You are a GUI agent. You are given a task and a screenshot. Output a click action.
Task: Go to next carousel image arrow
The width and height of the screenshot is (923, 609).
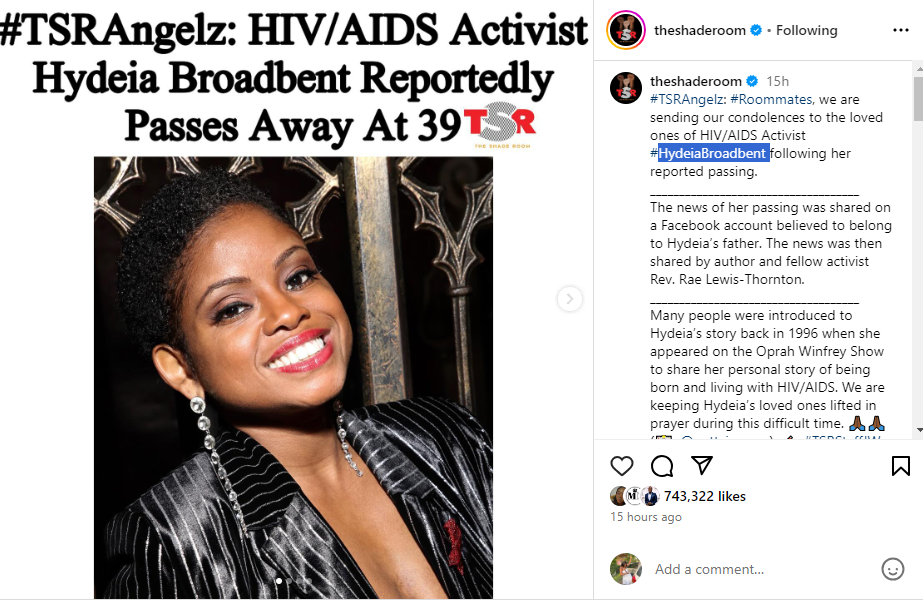569,299
